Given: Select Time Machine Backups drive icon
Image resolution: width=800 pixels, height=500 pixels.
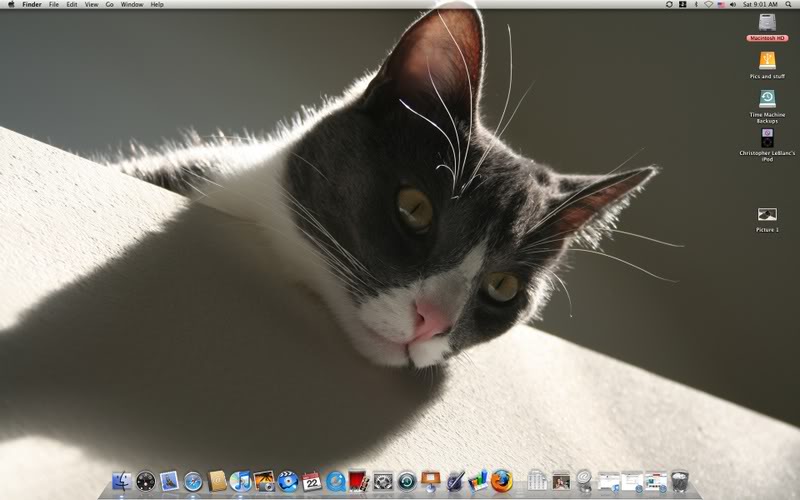Looking at the screenshot, I should (x=767, y=106).
